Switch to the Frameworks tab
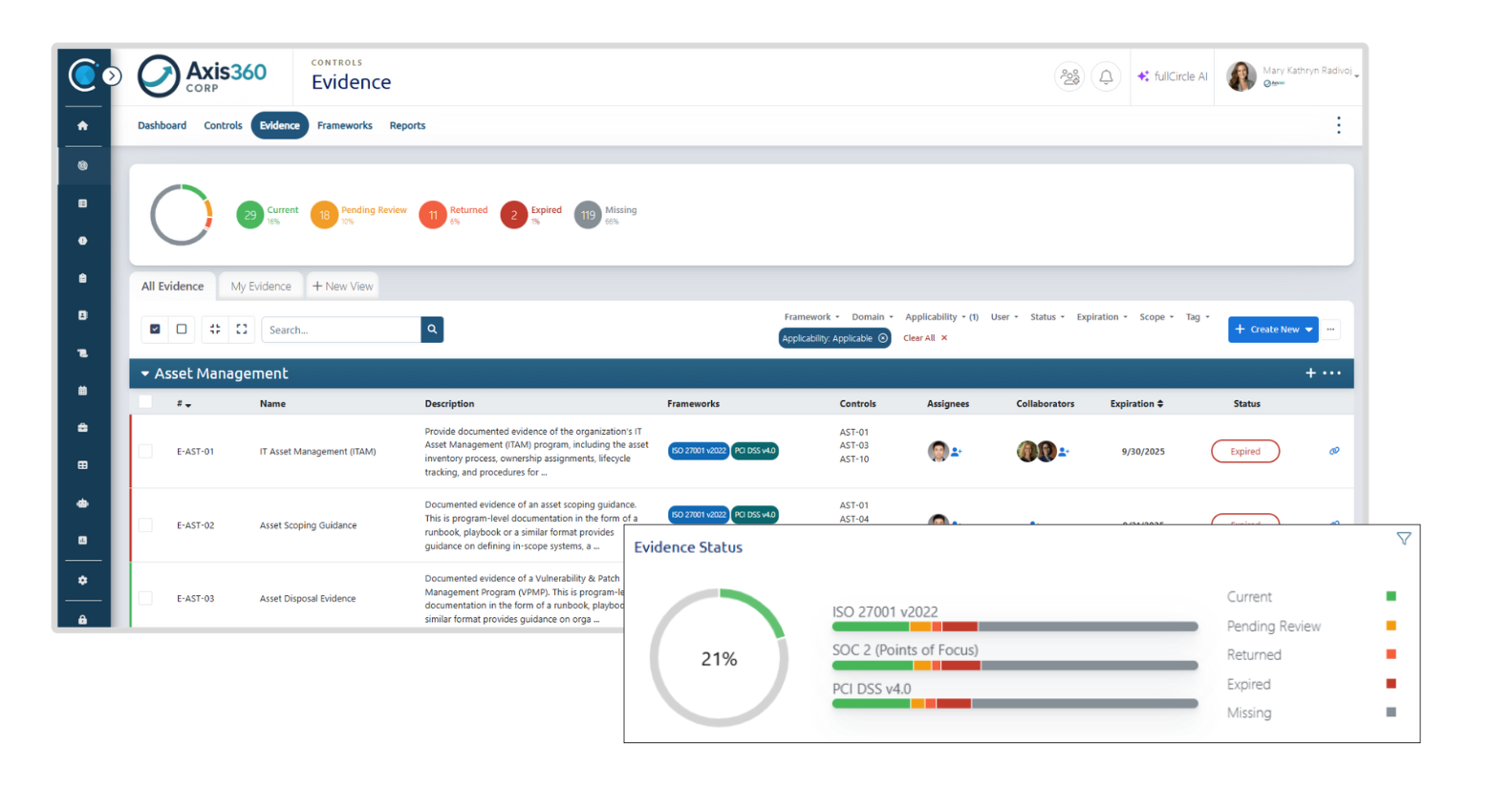The image size is (1510, 812). 345,125
